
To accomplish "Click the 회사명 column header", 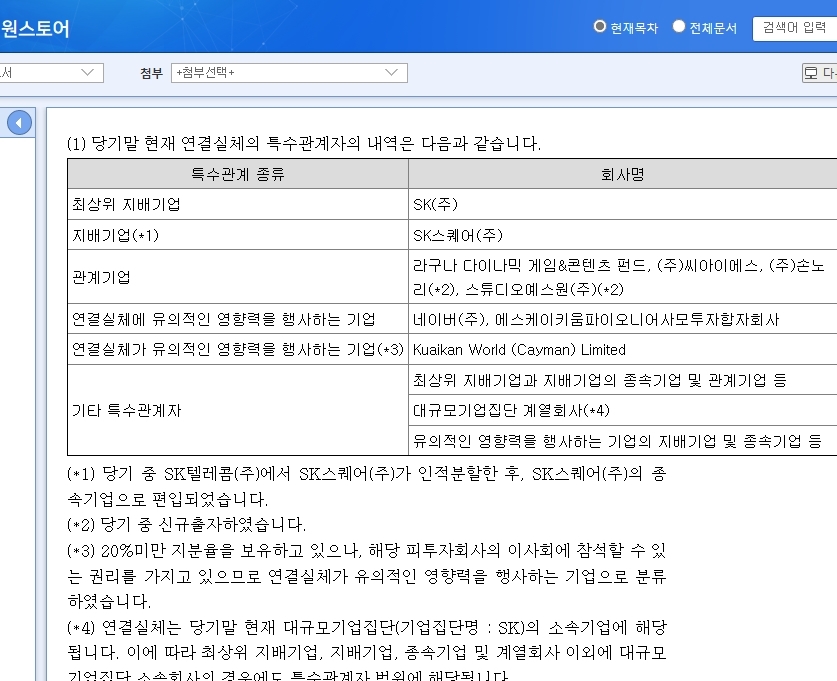I will pos(622,174).
